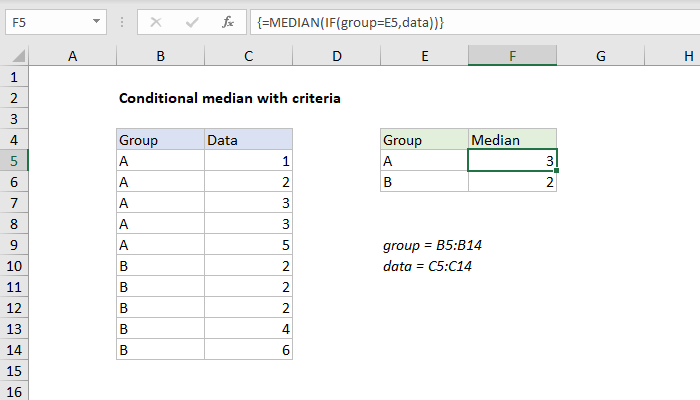Screen dimensions: 700x400
Task: Select row 10 header
Action: [x=14, y=266]
